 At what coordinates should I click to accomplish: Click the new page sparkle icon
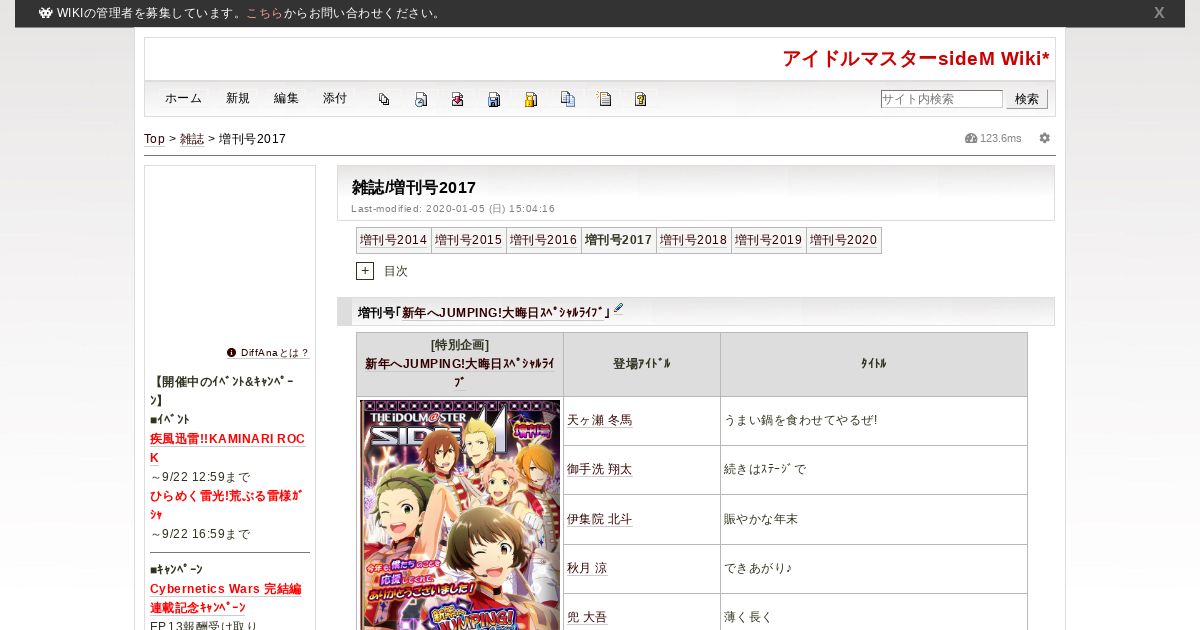click(604, 99)
